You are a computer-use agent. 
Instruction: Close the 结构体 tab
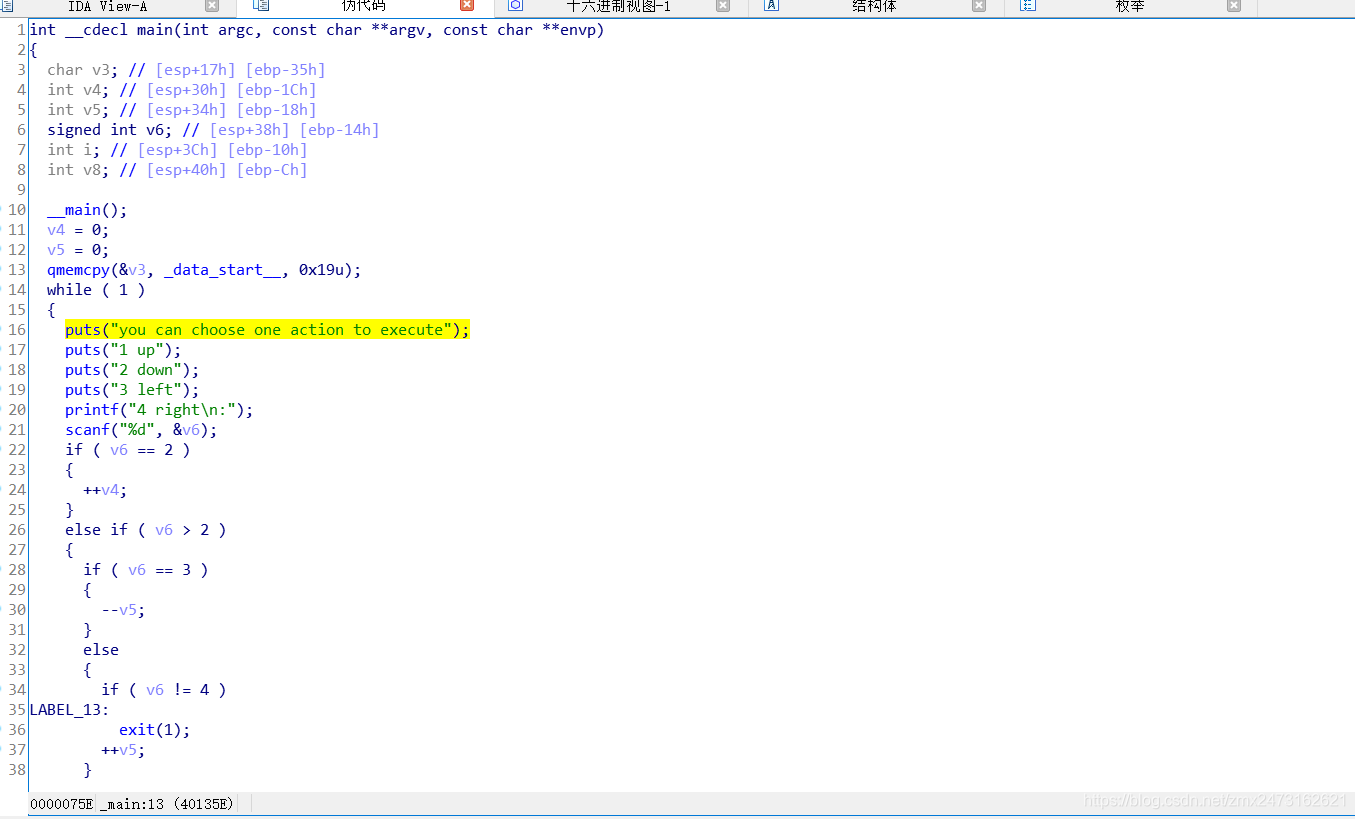(x=979, y=6)
